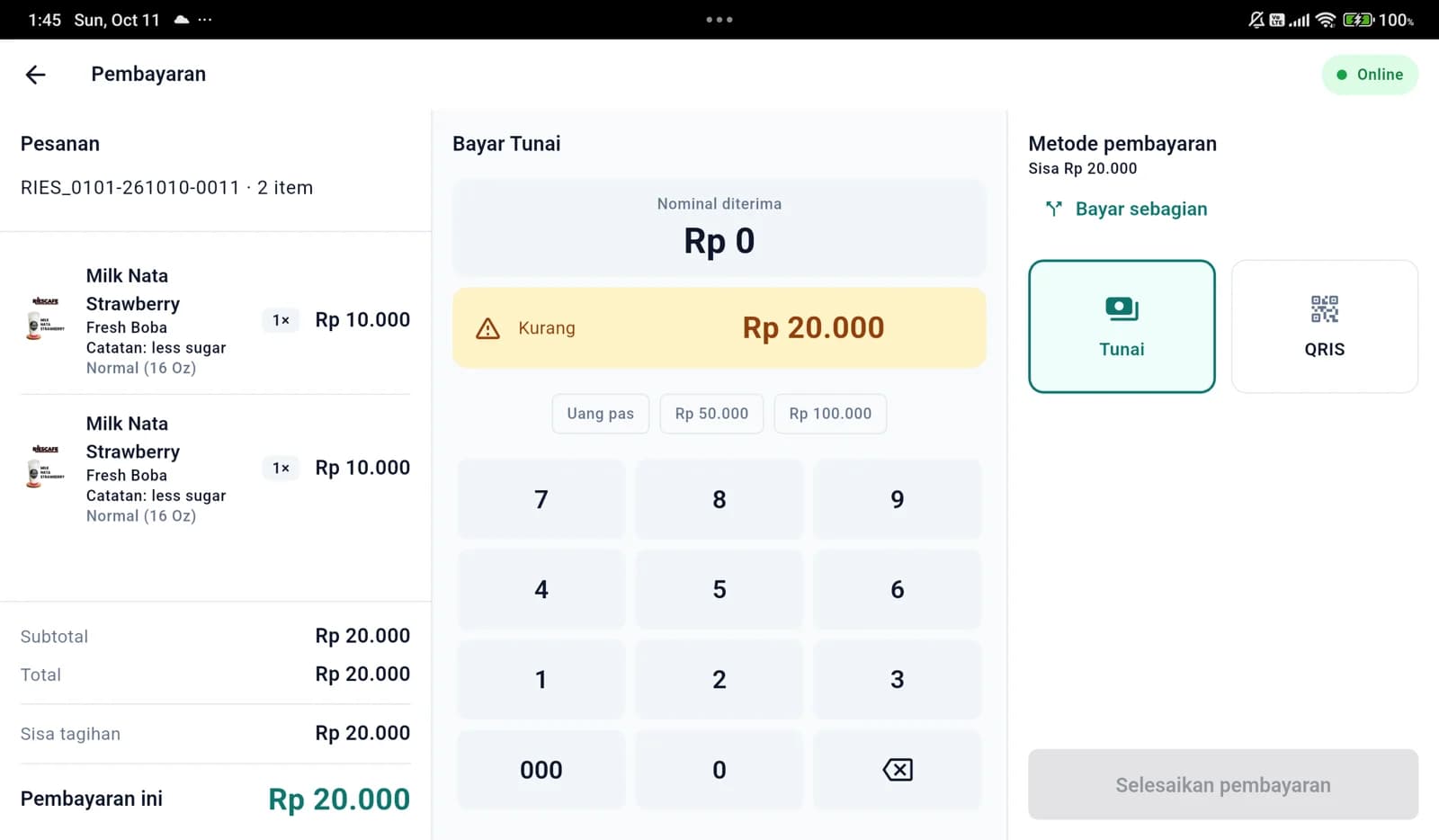Tap the Wi-Fi status icon
The width and height of the screenshot is (1439, 840).
[1325, 20]
